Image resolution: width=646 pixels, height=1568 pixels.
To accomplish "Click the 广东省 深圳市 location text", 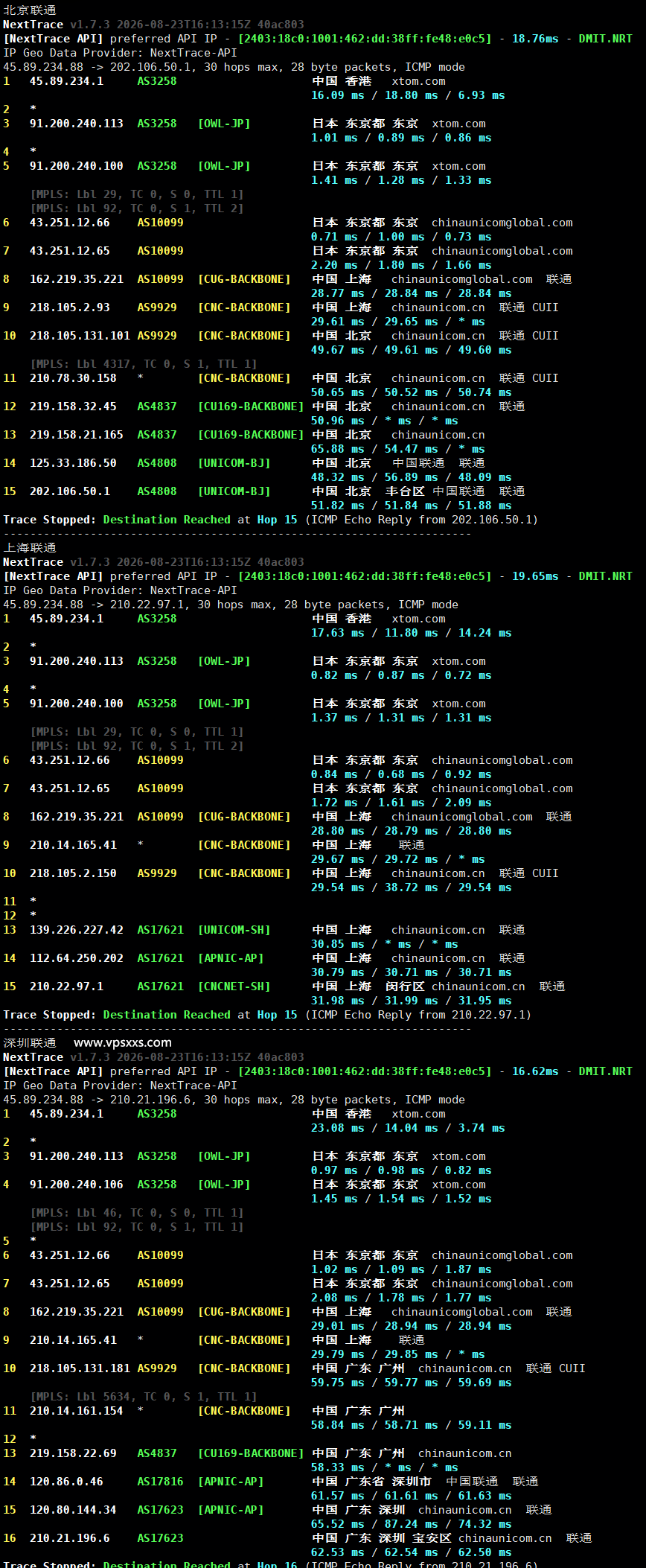I will click(388, 1482).
